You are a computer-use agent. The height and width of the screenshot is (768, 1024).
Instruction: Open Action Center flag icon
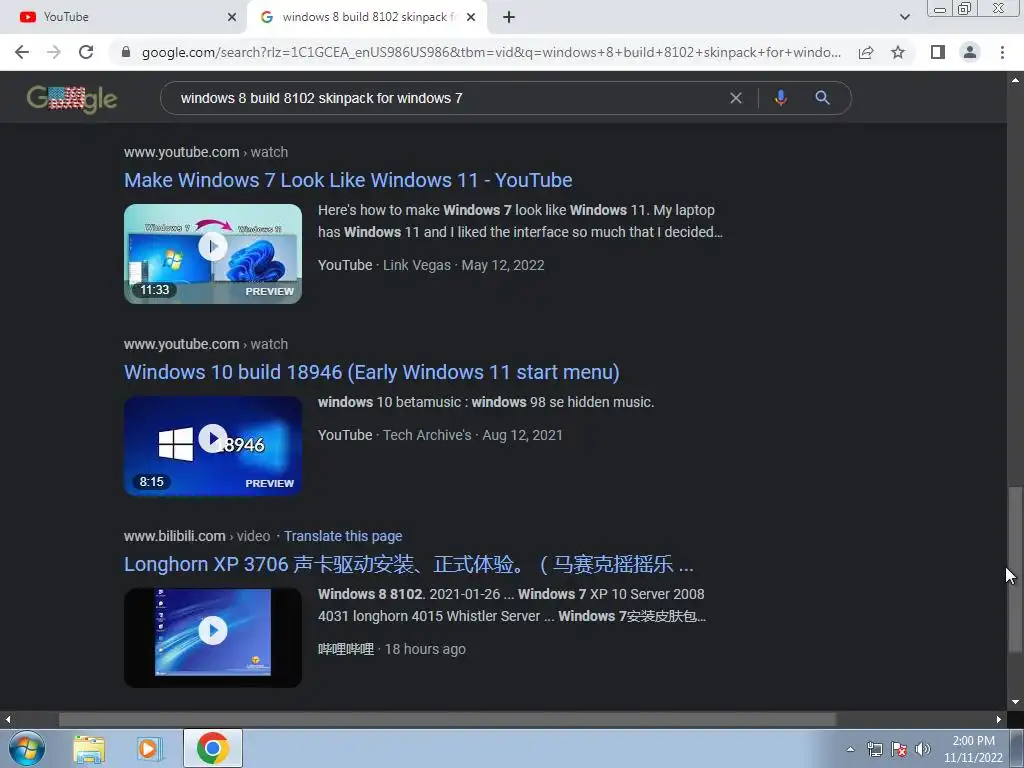pos(899,750)
